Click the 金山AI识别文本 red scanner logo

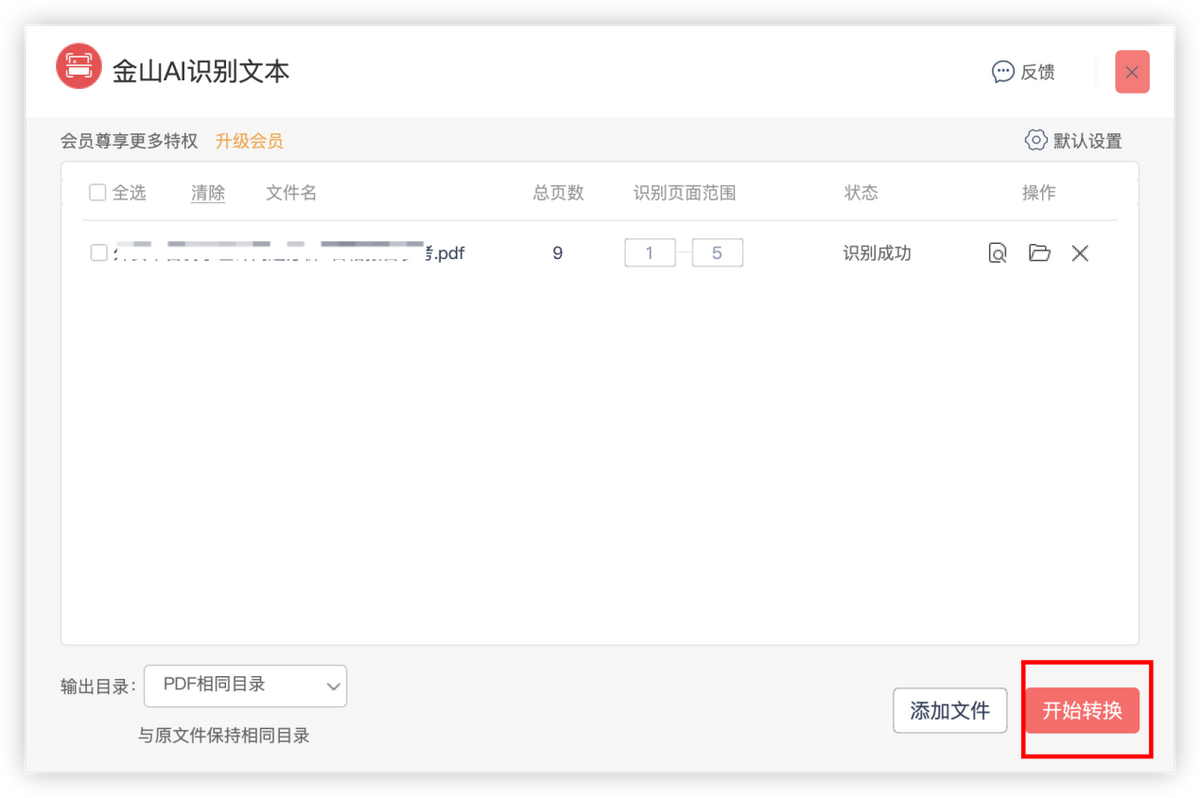[79, 66]
